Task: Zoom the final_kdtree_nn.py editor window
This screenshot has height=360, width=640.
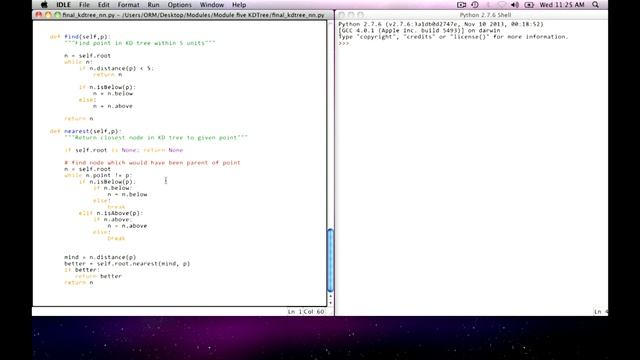Action: tap(58, 15)
